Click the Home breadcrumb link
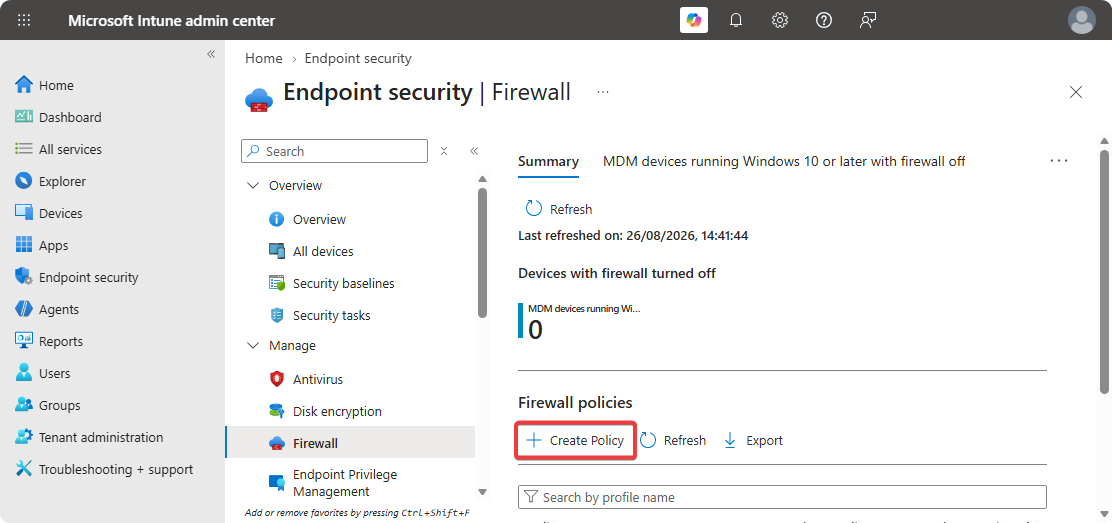Screen dimensions: 1112x523 (x=264, y=58)
